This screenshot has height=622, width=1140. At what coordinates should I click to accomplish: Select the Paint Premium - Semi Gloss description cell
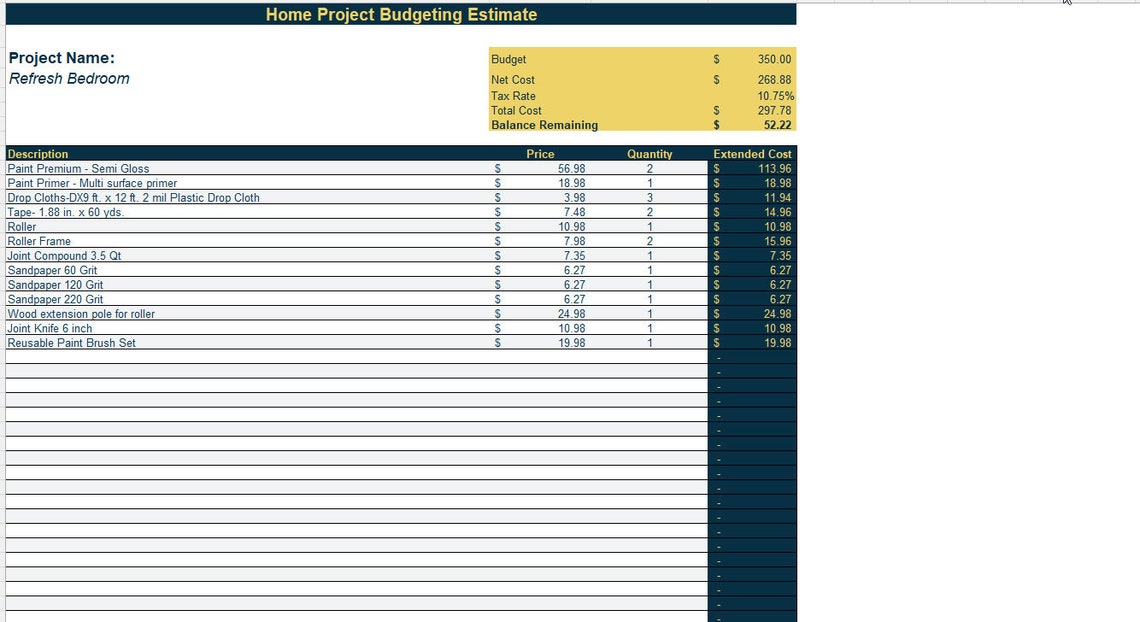80,169
